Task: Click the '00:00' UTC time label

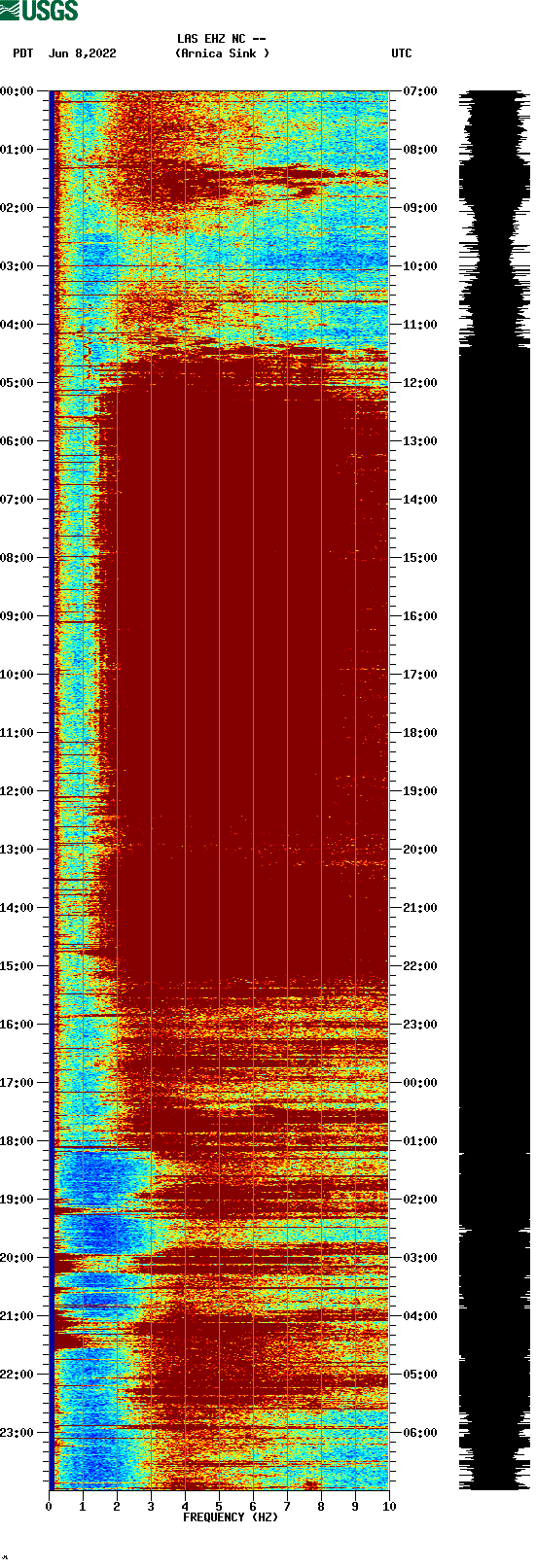Action: coord(420,1083)
